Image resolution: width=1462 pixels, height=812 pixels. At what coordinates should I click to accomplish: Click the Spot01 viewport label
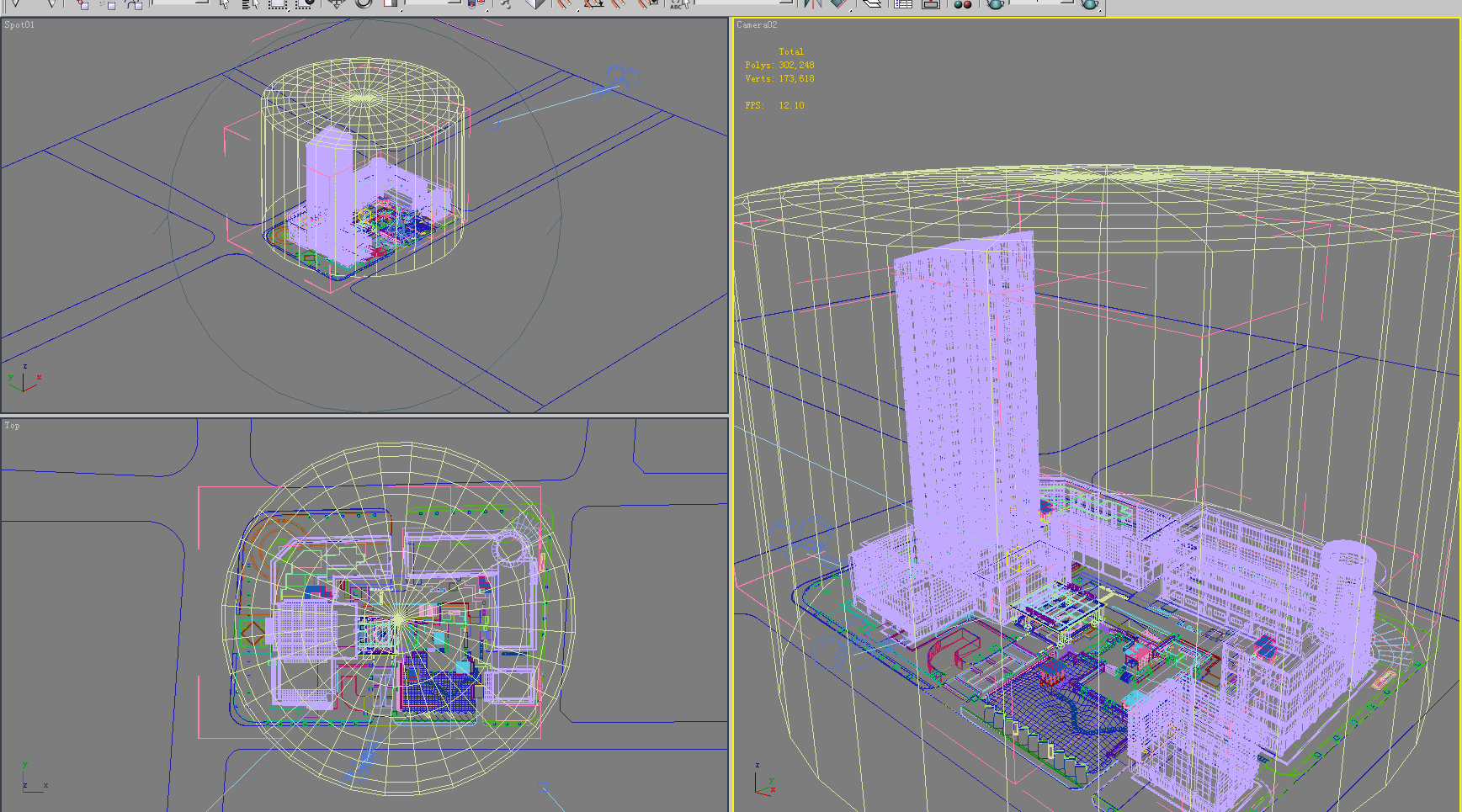(x=19, y=25)
